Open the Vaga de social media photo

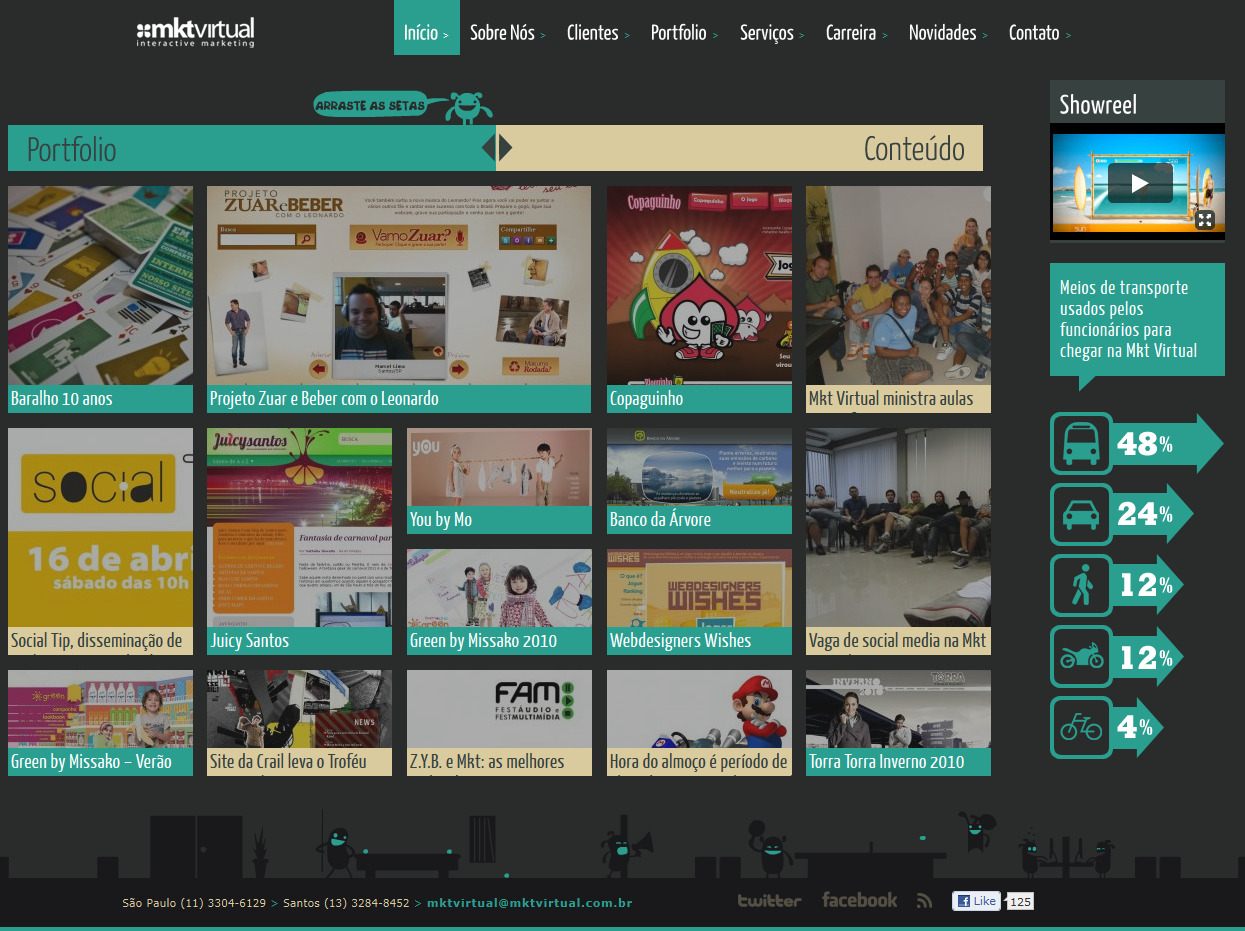pyautogui.click(x=898, y=528)
